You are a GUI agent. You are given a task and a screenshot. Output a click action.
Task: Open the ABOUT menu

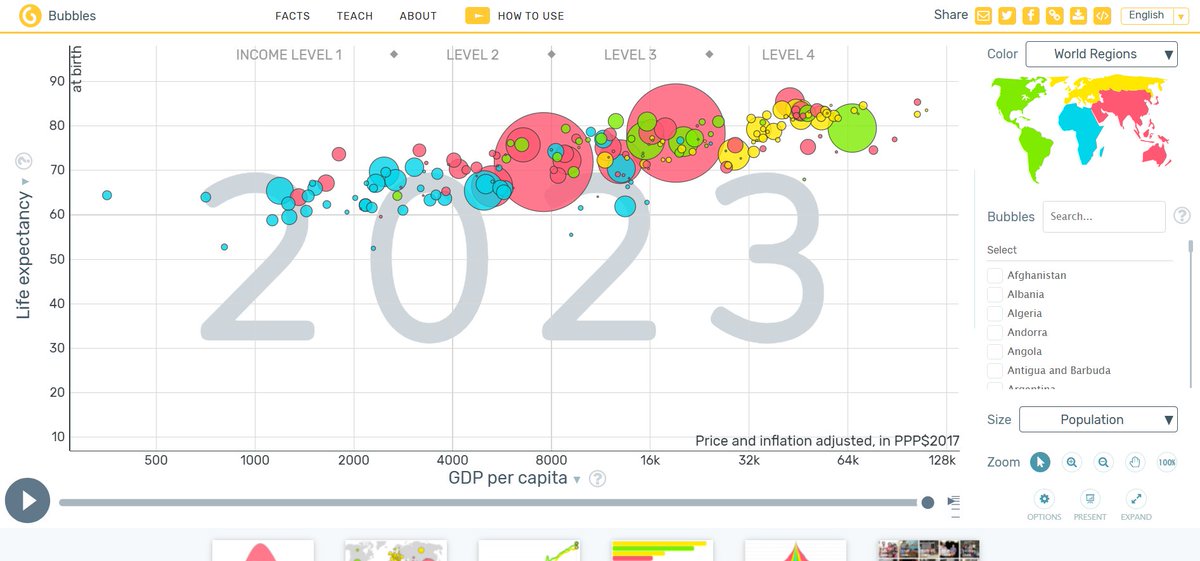(418, 16)
